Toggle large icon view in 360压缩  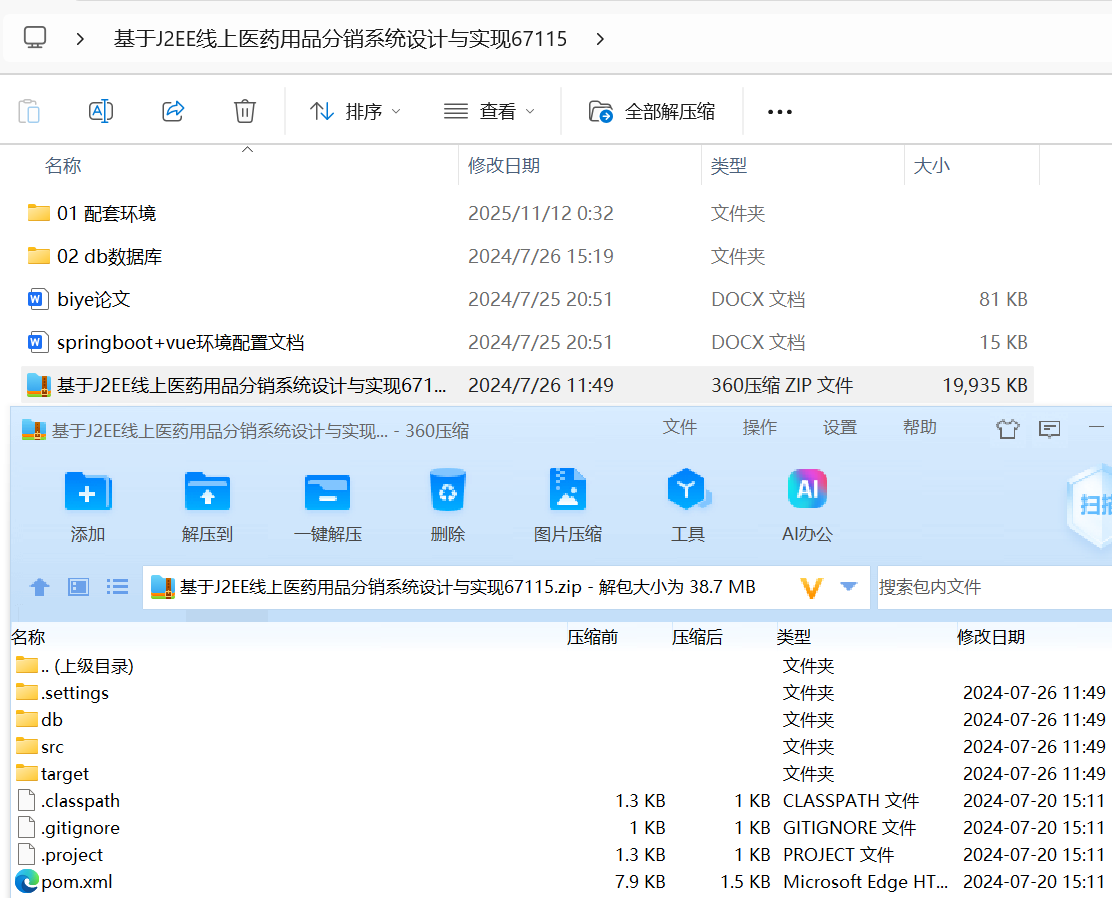pyautogui.click(x=78, y=586)
